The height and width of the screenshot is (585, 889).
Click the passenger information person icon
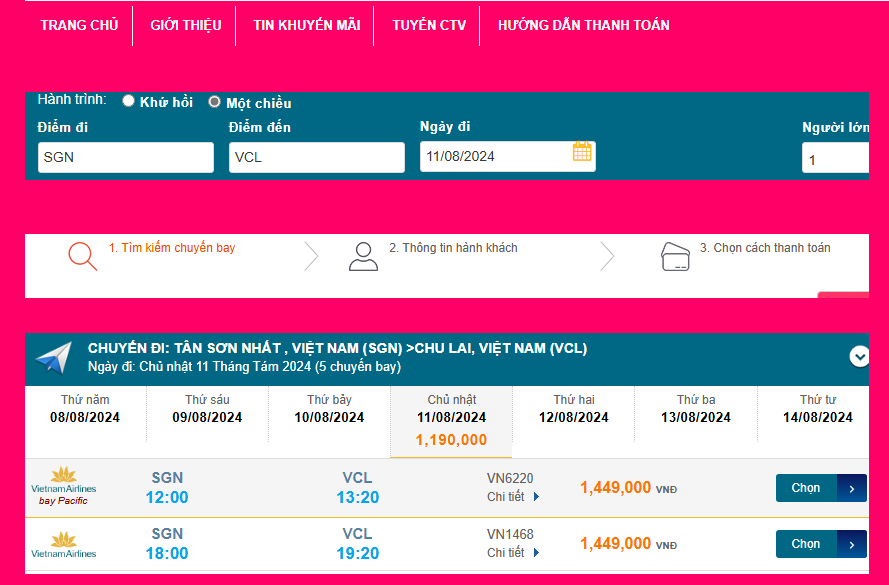[x=363, y=257]
